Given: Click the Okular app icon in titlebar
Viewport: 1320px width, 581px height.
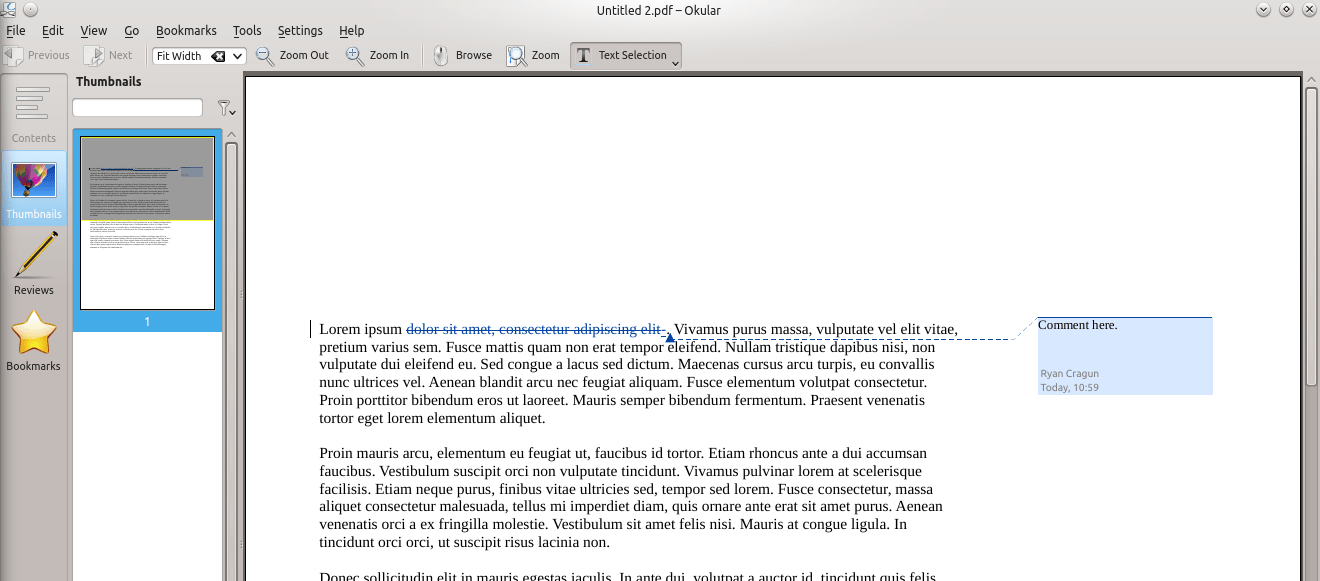Looking at the screenshot, I should click(8, 10).
